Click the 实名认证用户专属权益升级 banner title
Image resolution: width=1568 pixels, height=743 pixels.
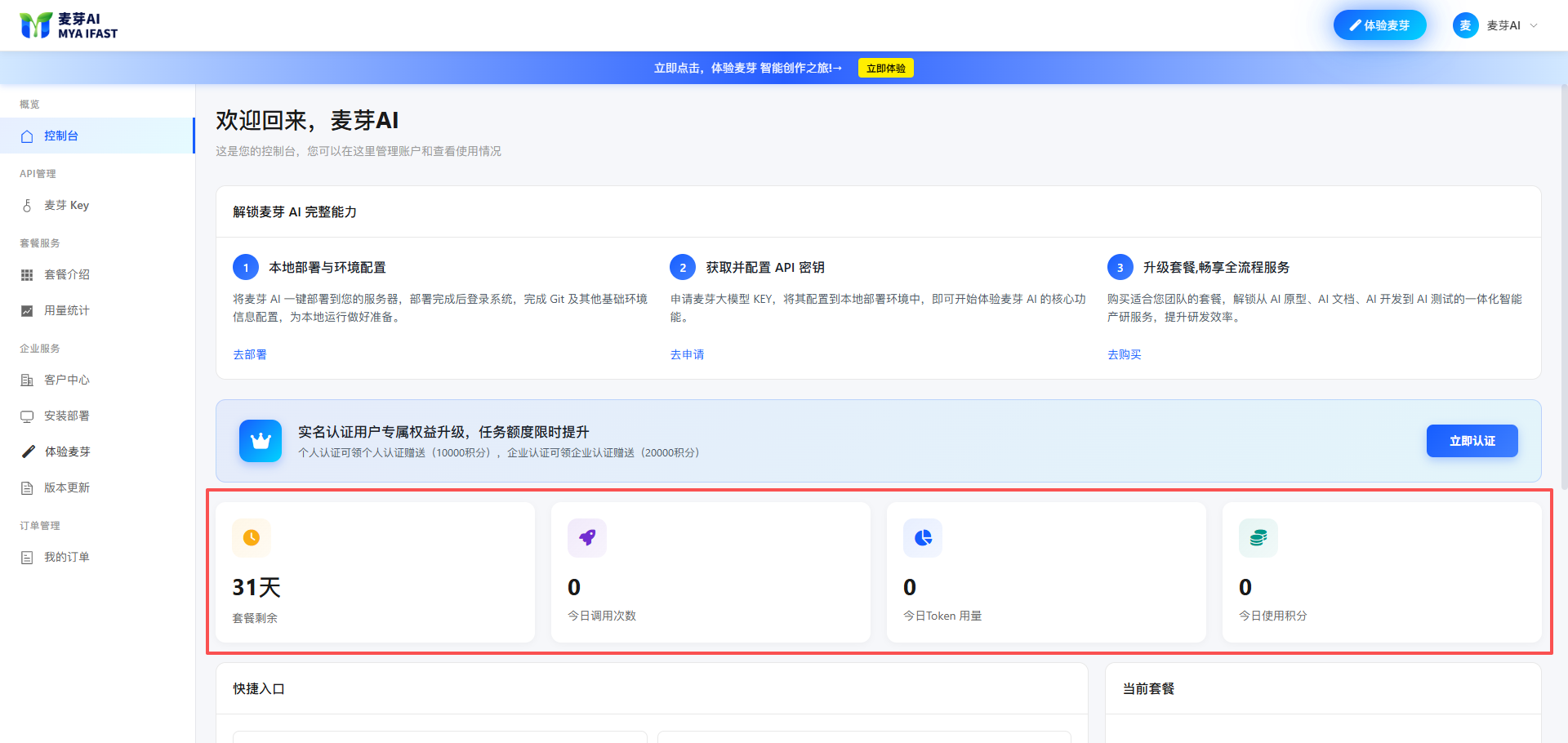(443, 432)
